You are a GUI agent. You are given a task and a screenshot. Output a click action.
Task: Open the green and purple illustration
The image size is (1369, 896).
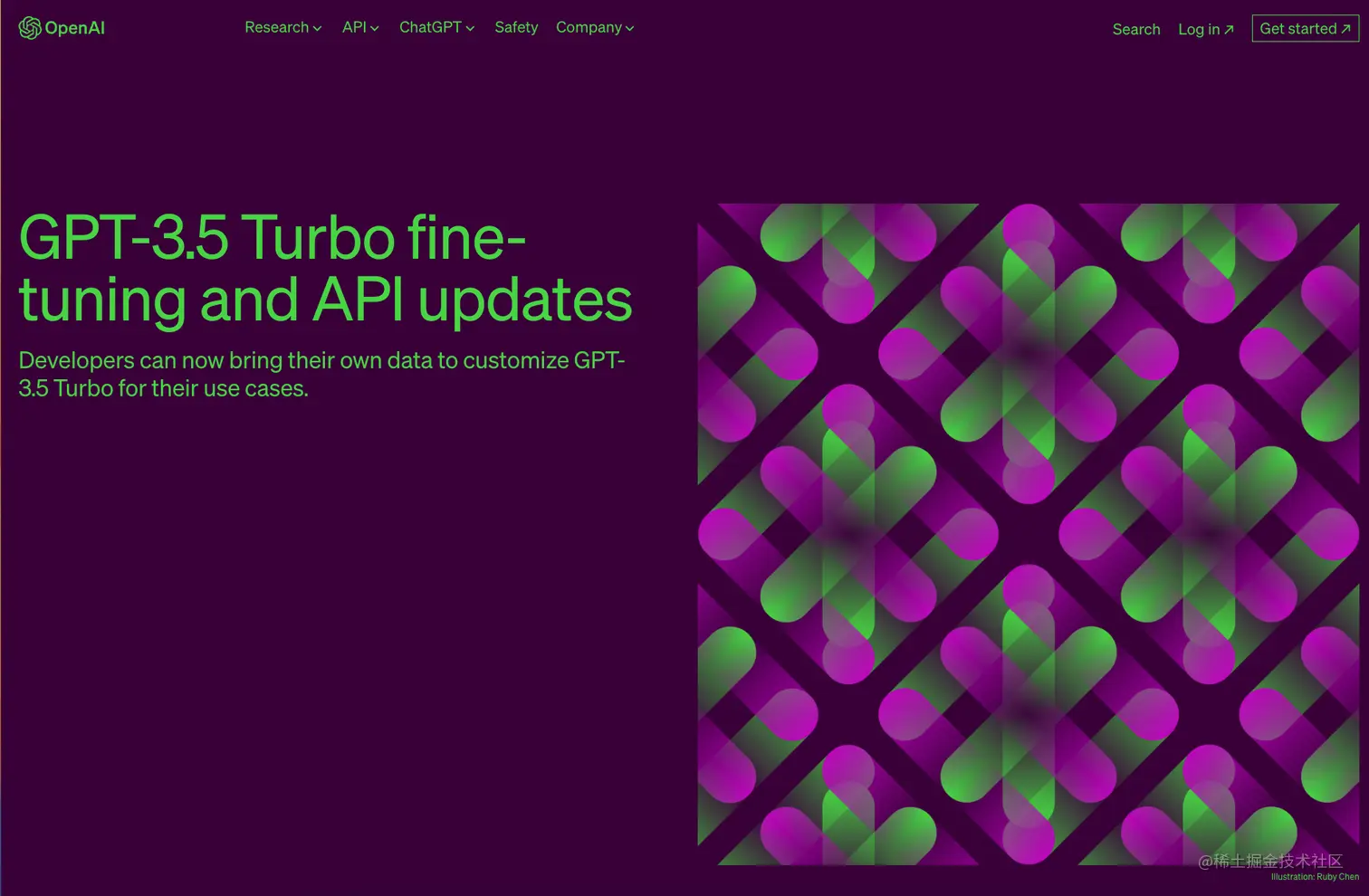tap(1029, 534)
